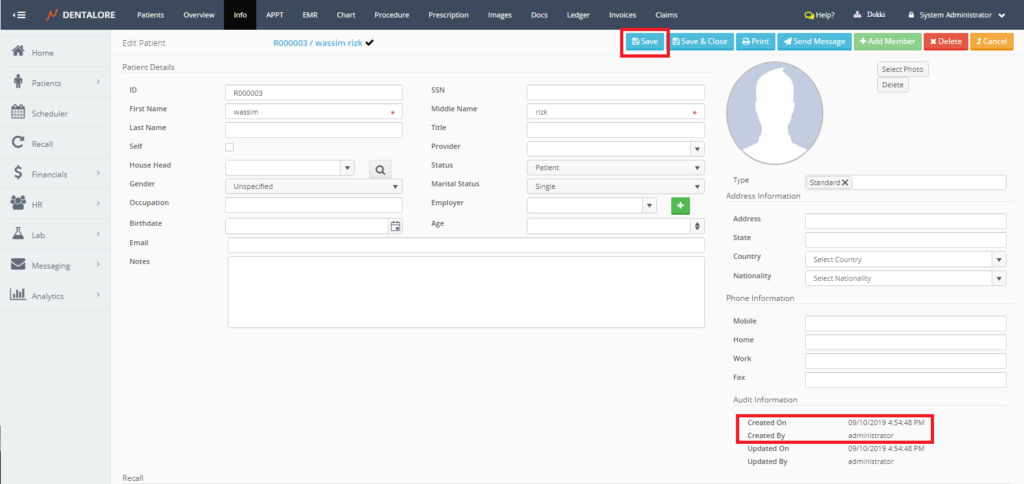The image size is (1024, 484).
Task: Click the Select Photo button
Action: [903, 69]
